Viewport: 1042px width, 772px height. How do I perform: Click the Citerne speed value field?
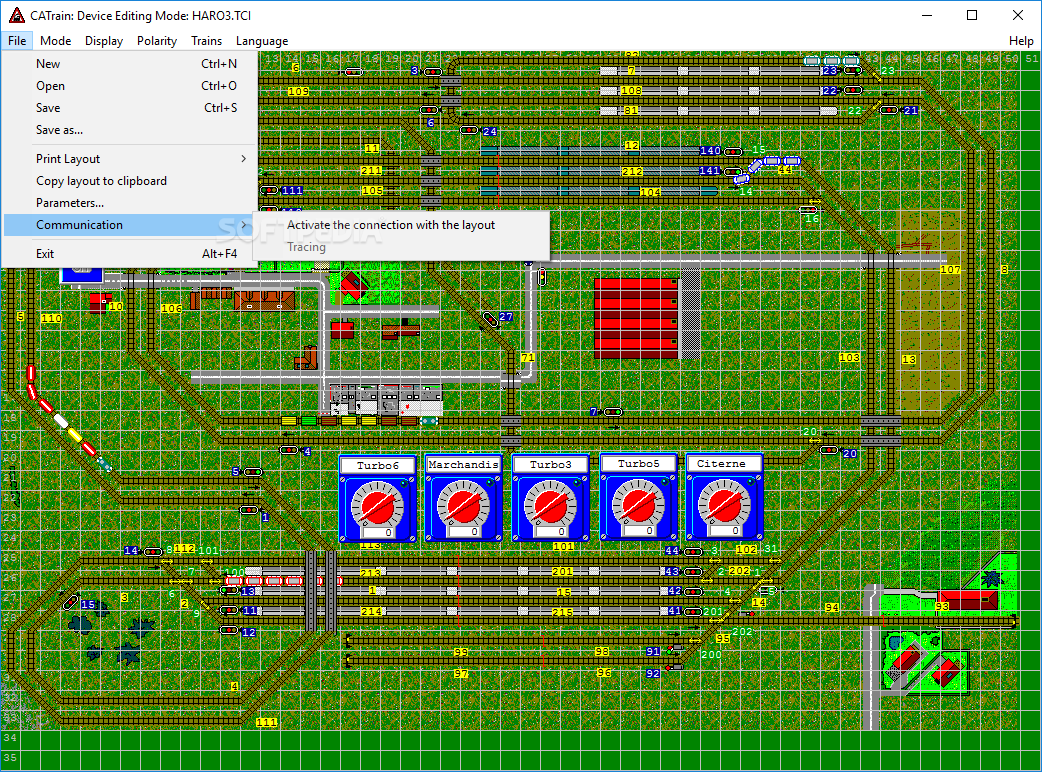724,530
